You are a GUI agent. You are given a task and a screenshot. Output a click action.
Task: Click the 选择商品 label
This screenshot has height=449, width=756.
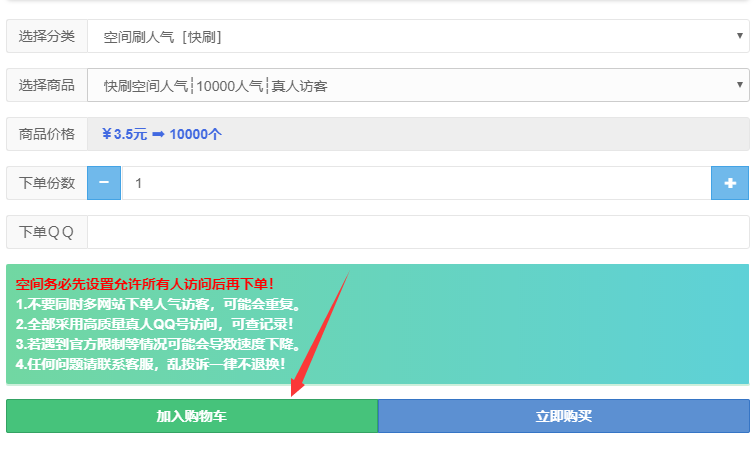point(47,85)
